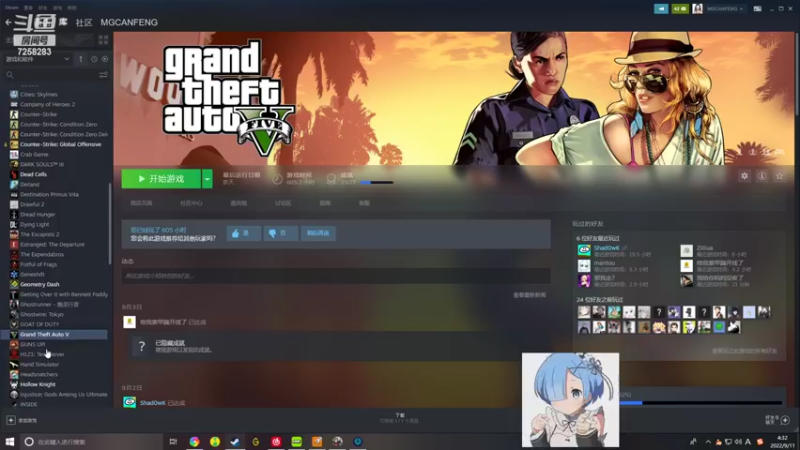The width and height of the screenshot is (800, 450).
Task: Switch to Big Picture mode icon
Action: tap(757, 9)
